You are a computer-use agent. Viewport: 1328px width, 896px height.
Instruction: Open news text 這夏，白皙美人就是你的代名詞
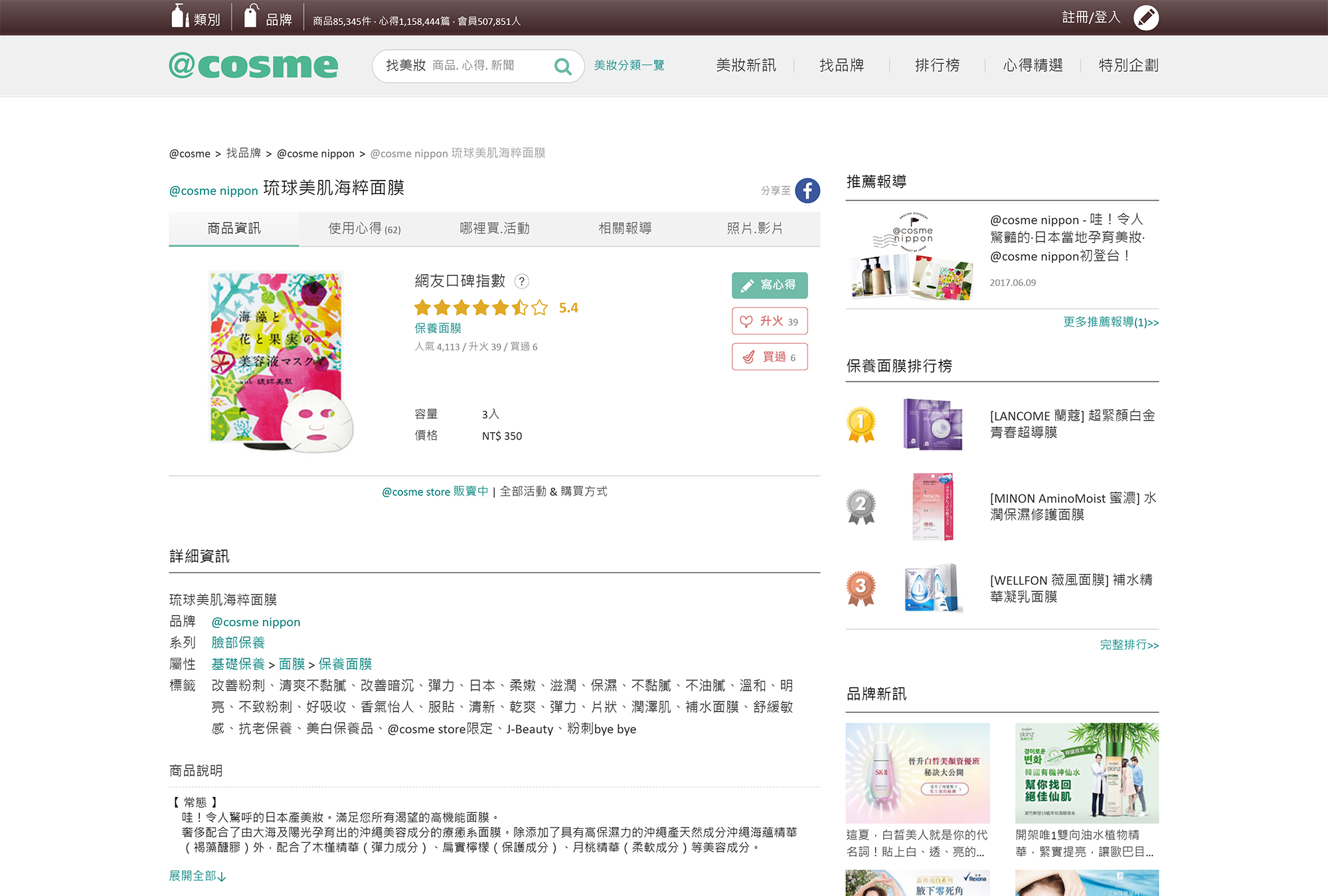coord(917,843)
